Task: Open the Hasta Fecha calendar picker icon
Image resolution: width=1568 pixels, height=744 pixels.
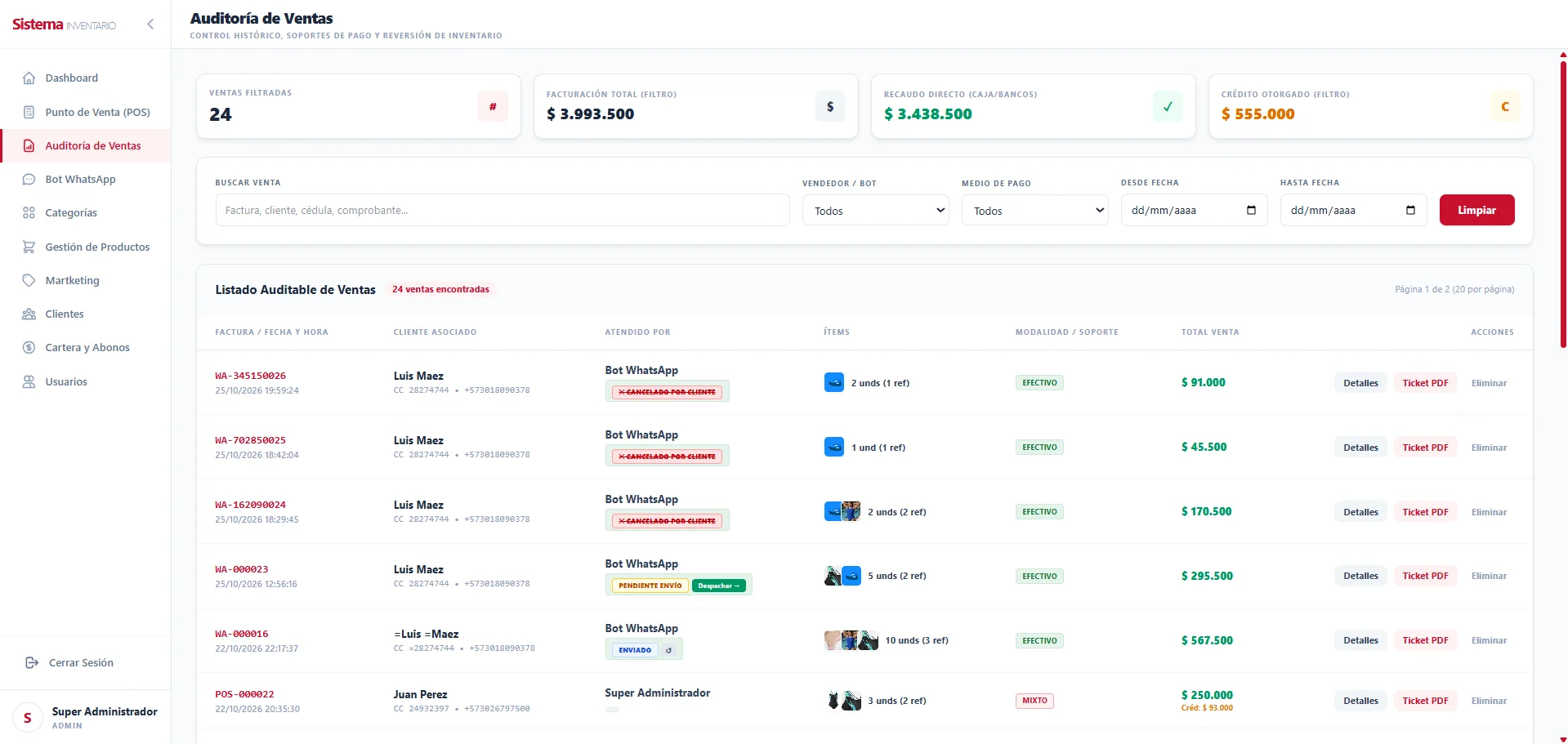Action: pos(1410,210)
